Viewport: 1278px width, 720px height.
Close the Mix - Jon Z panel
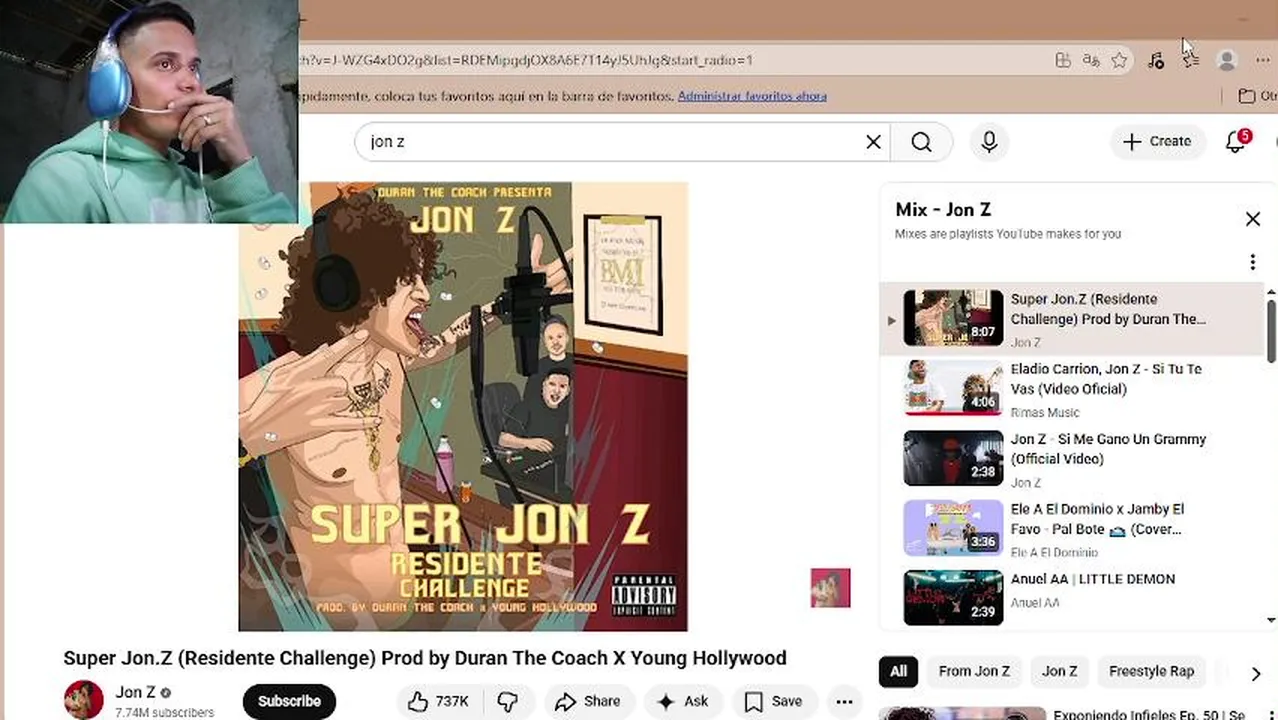[1252, 219]
